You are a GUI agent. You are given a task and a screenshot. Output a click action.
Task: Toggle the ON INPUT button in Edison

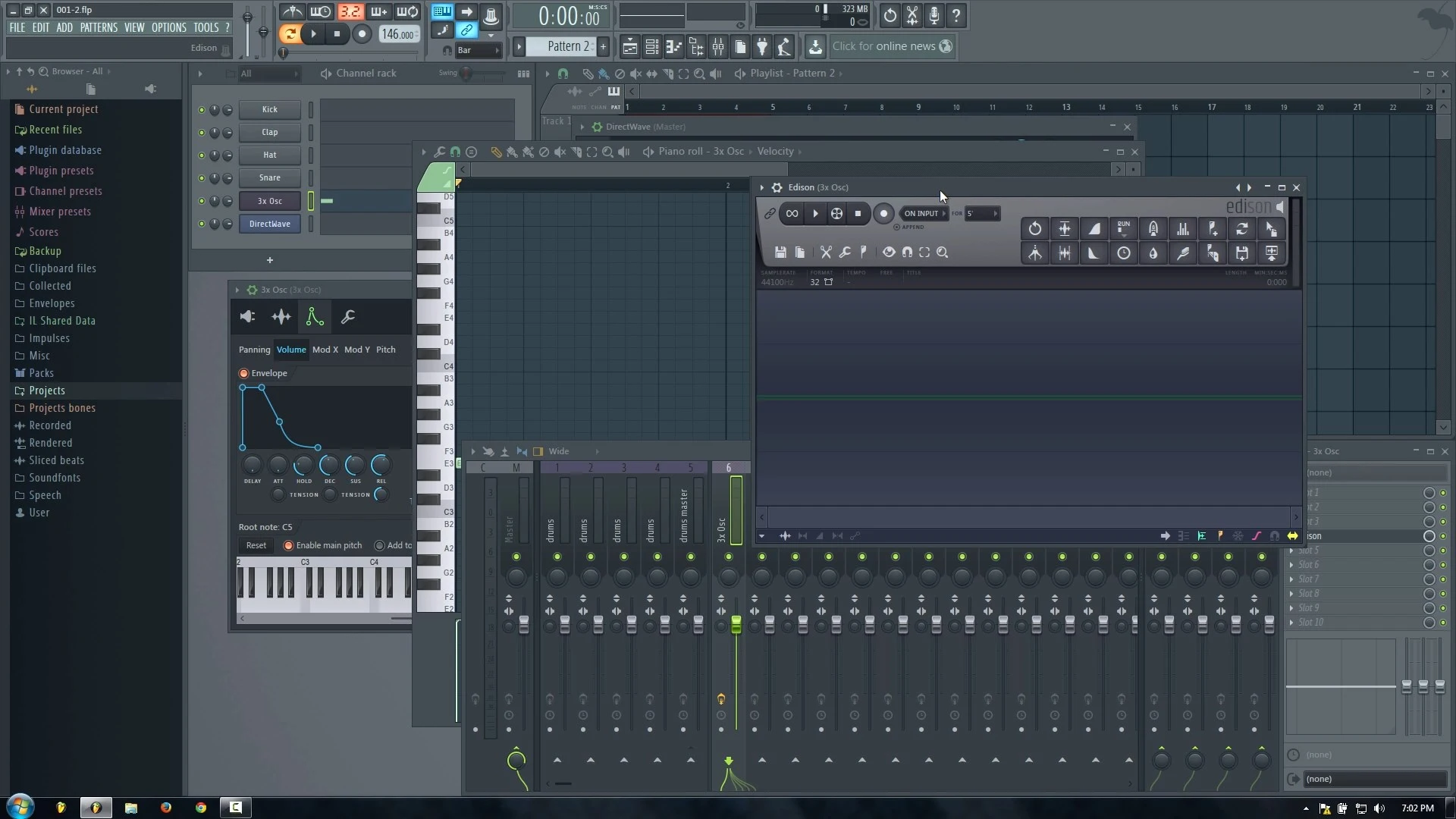point(920,213)
